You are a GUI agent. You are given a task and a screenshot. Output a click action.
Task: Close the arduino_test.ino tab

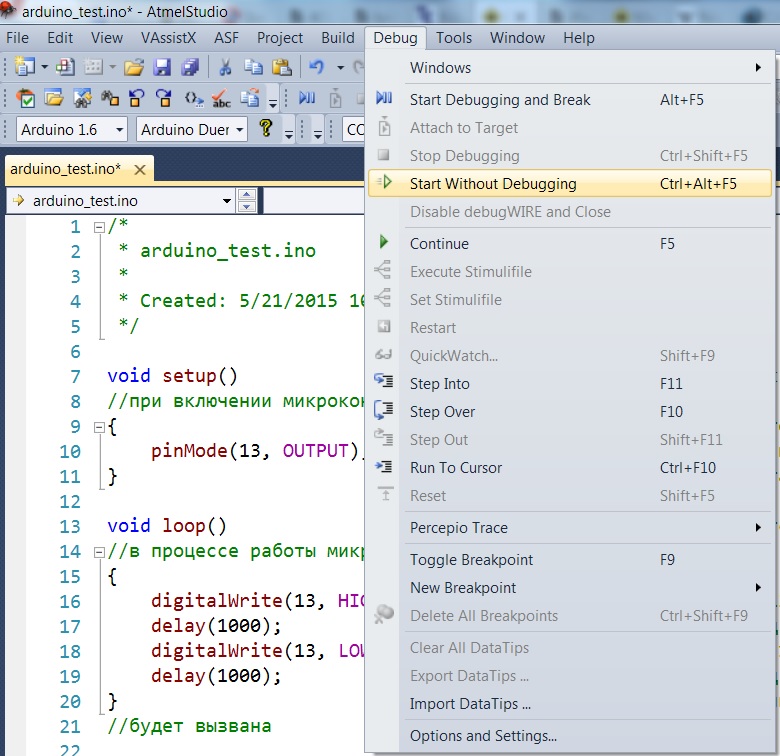pyautogui.click(x=139, y=169)
